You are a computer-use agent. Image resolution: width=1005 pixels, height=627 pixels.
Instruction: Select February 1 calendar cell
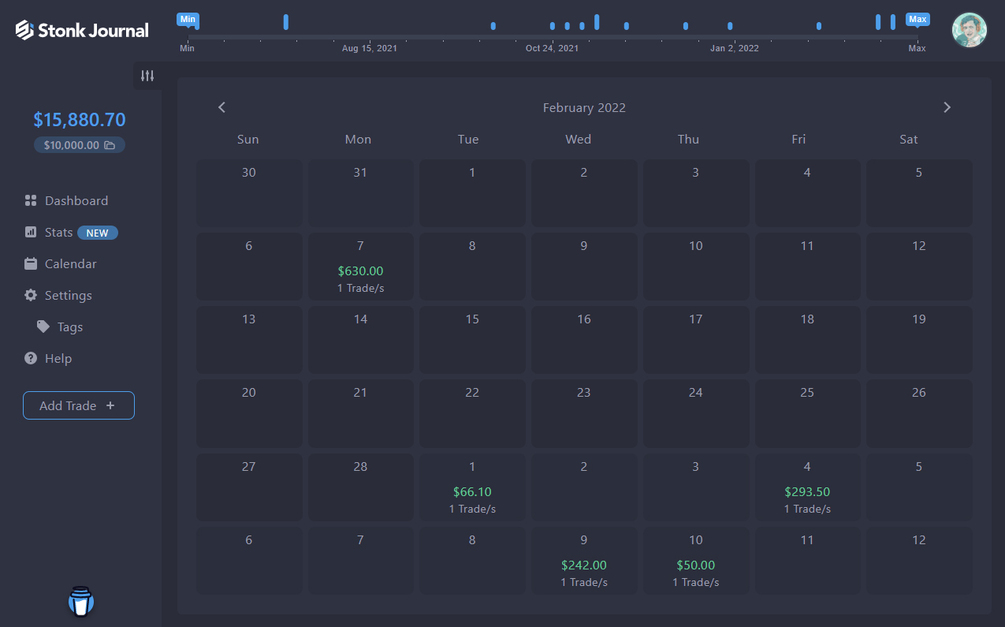click(472, 193)
